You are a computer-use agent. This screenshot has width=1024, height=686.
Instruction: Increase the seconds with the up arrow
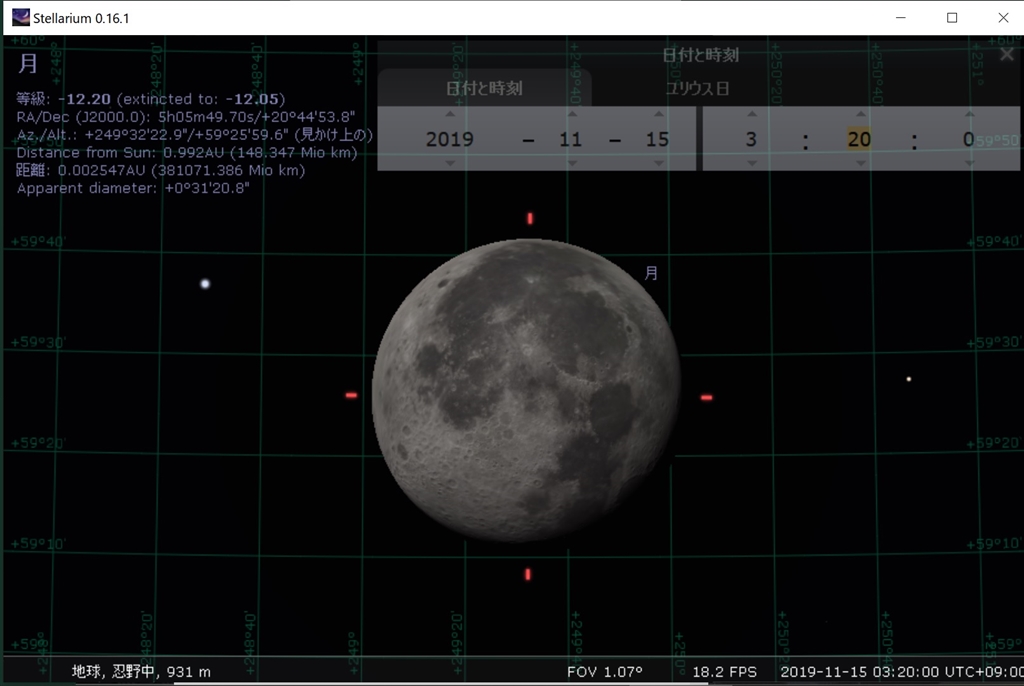970,114
